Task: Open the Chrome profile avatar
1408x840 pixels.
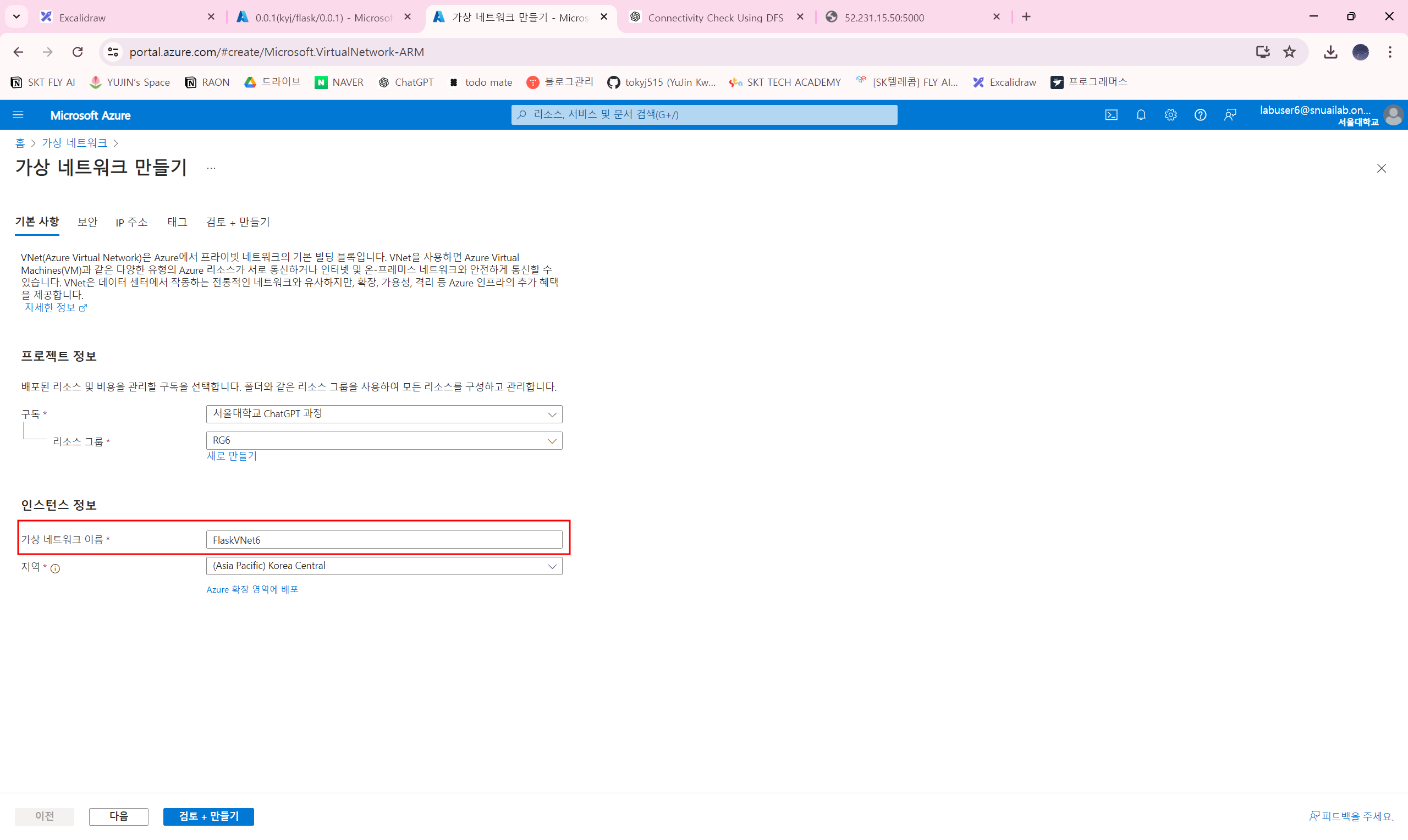Action: 1361,52
